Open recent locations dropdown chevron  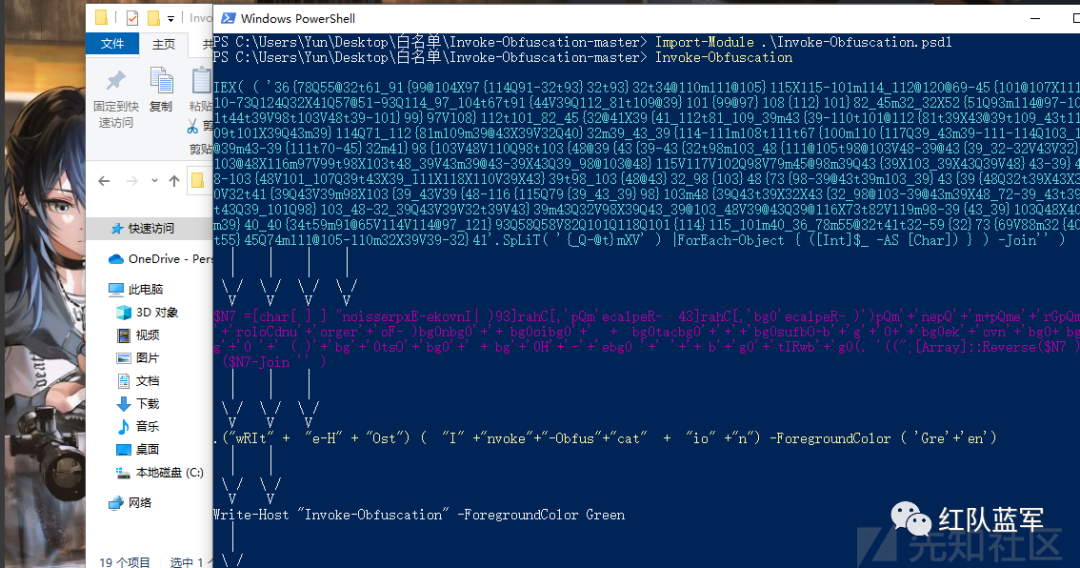154,181
